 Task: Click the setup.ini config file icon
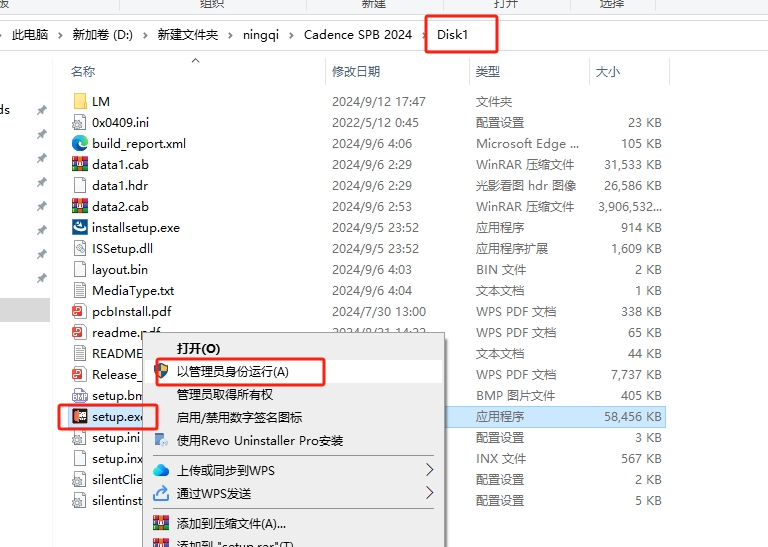pyautogui.click(x=80, y=437)
